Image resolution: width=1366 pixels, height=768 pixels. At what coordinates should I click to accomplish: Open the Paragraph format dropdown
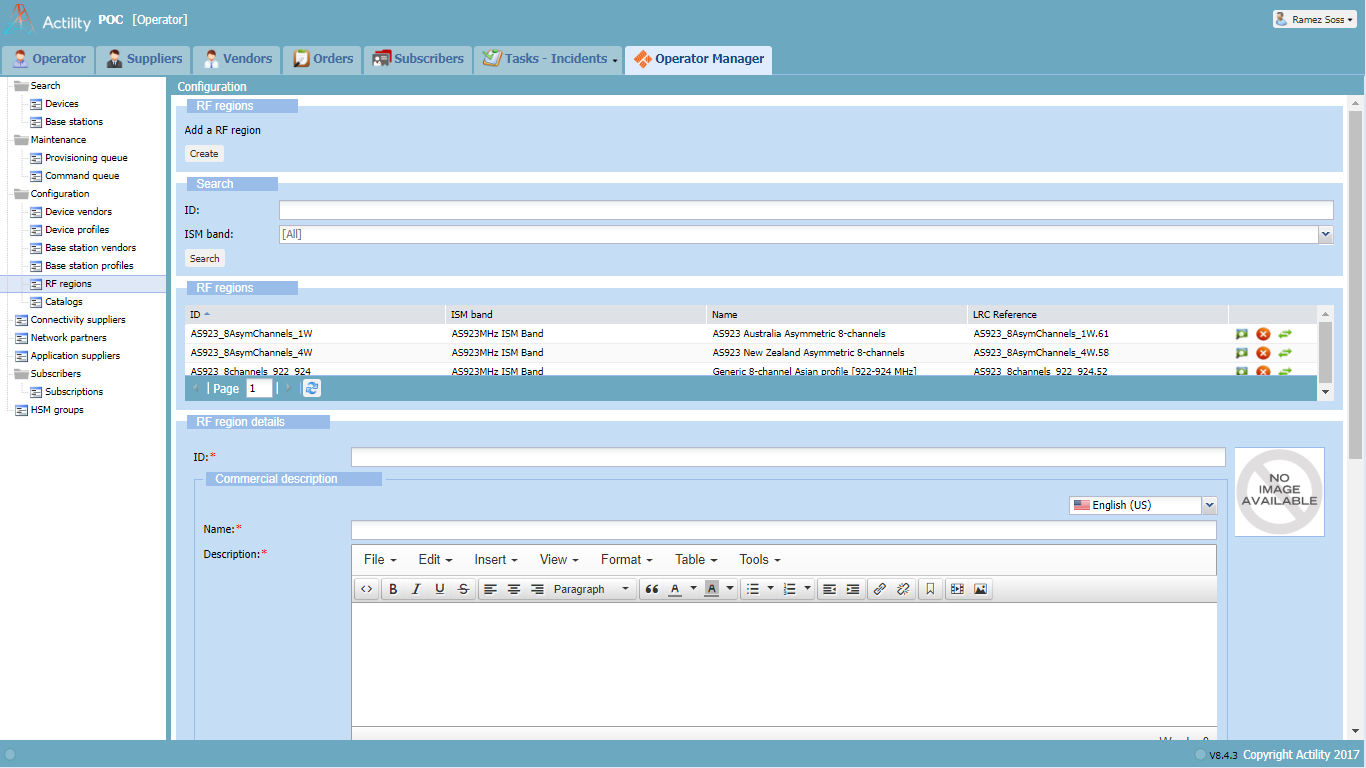click(x=592, y=589)
